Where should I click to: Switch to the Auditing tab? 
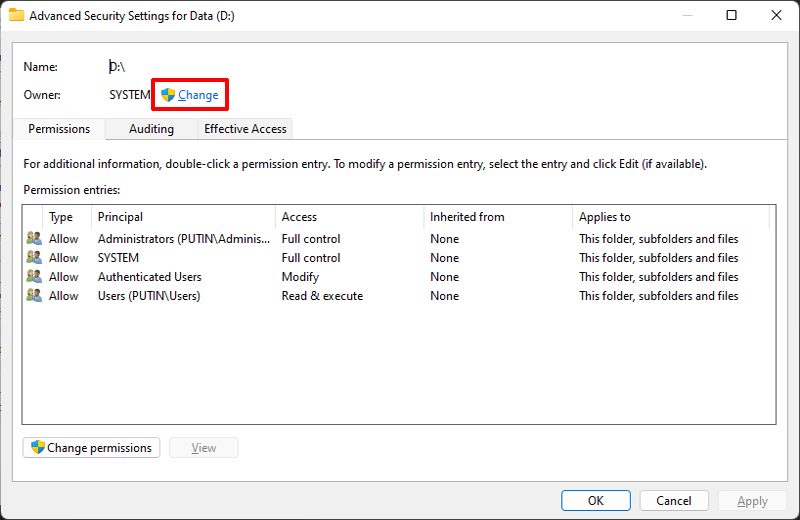(151, 129)
